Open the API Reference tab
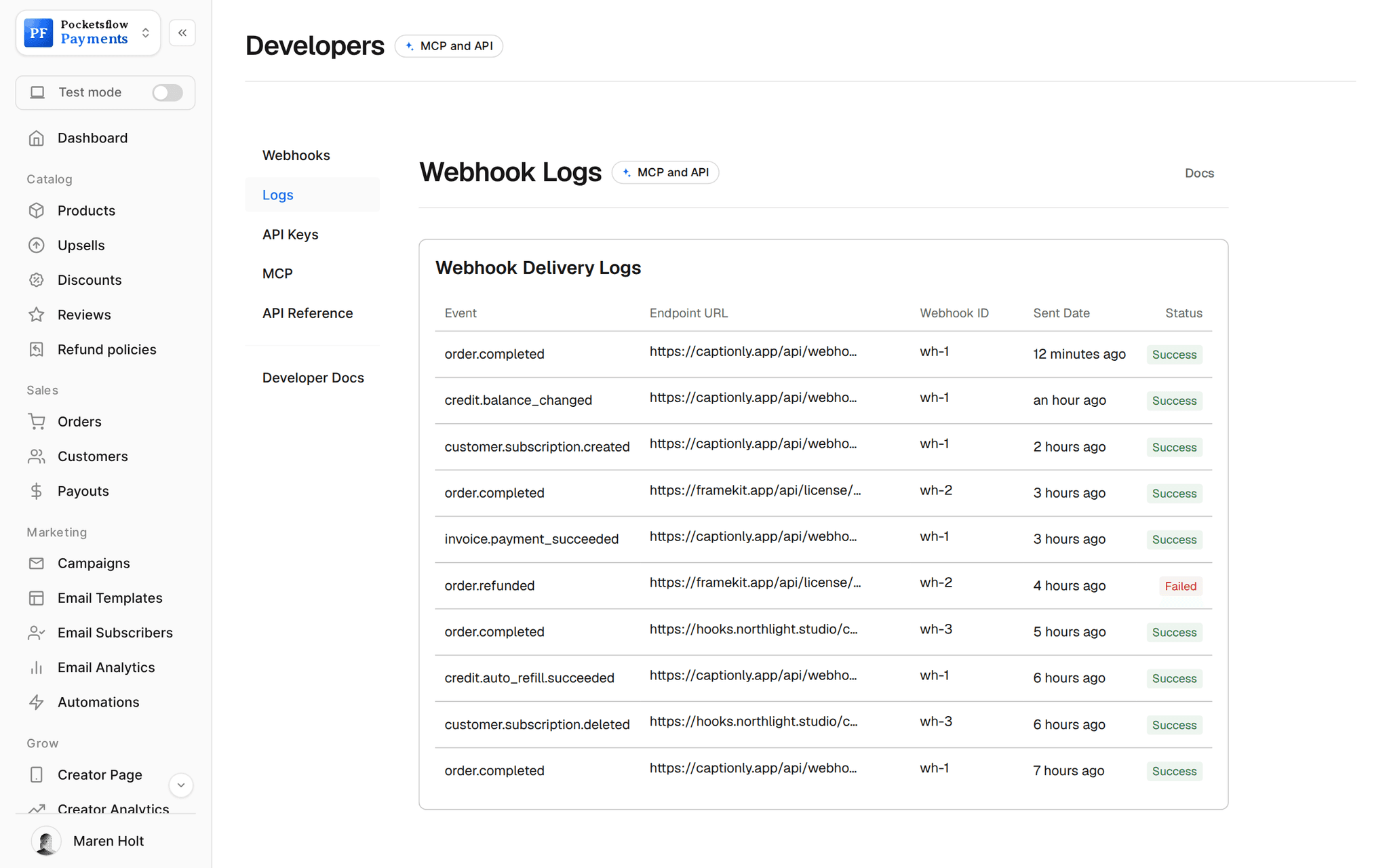The height and width of the screenshot is (868, 1389). click(x=313, y=313)
